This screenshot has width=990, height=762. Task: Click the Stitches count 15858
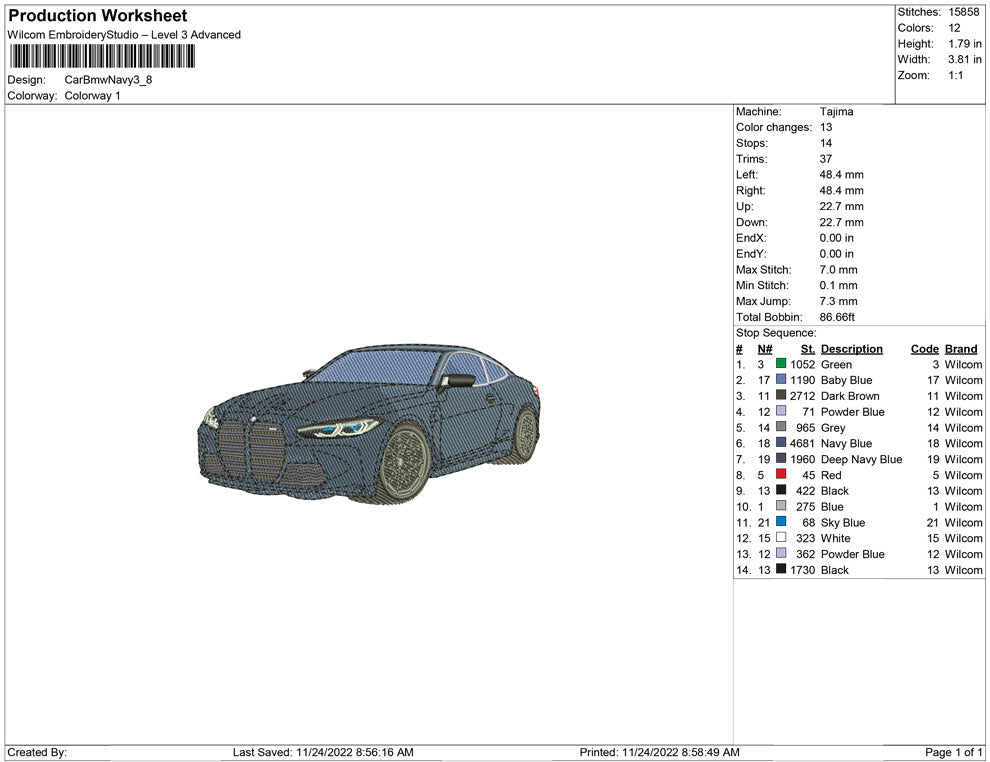coord(964,12)
